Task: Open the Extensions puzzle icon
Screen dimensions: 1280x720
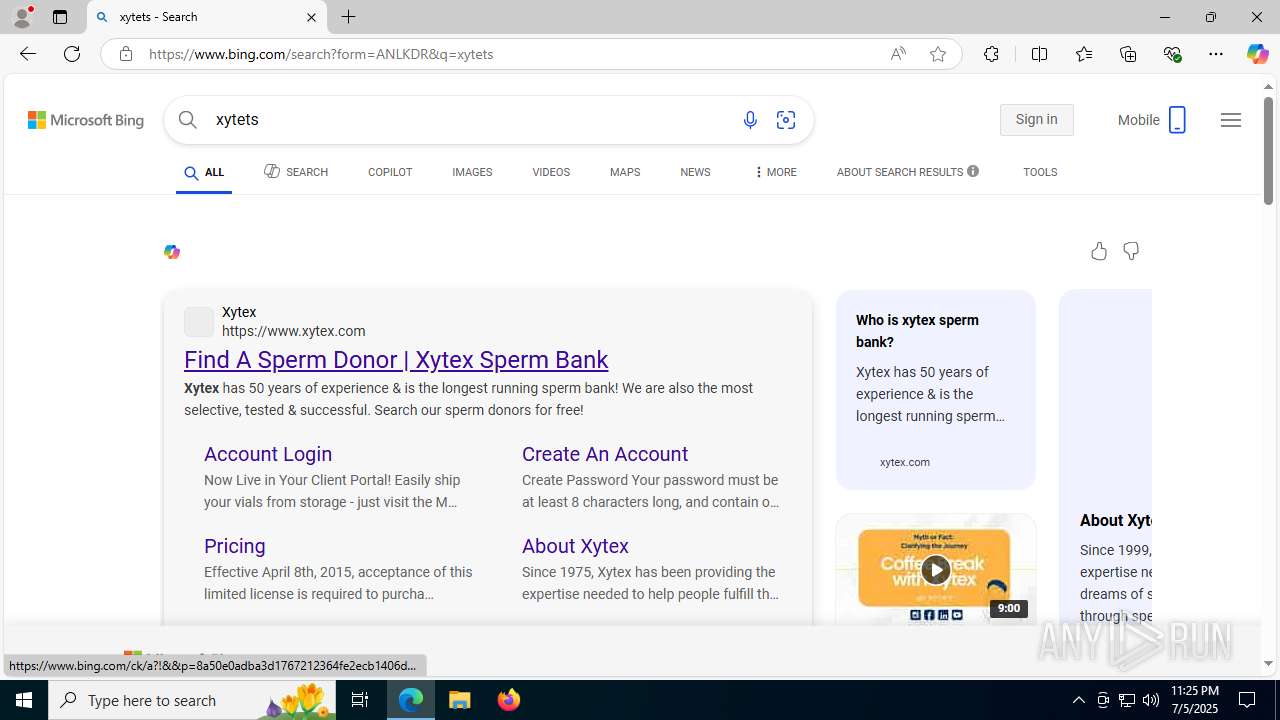Action: (x=991, y=54)
